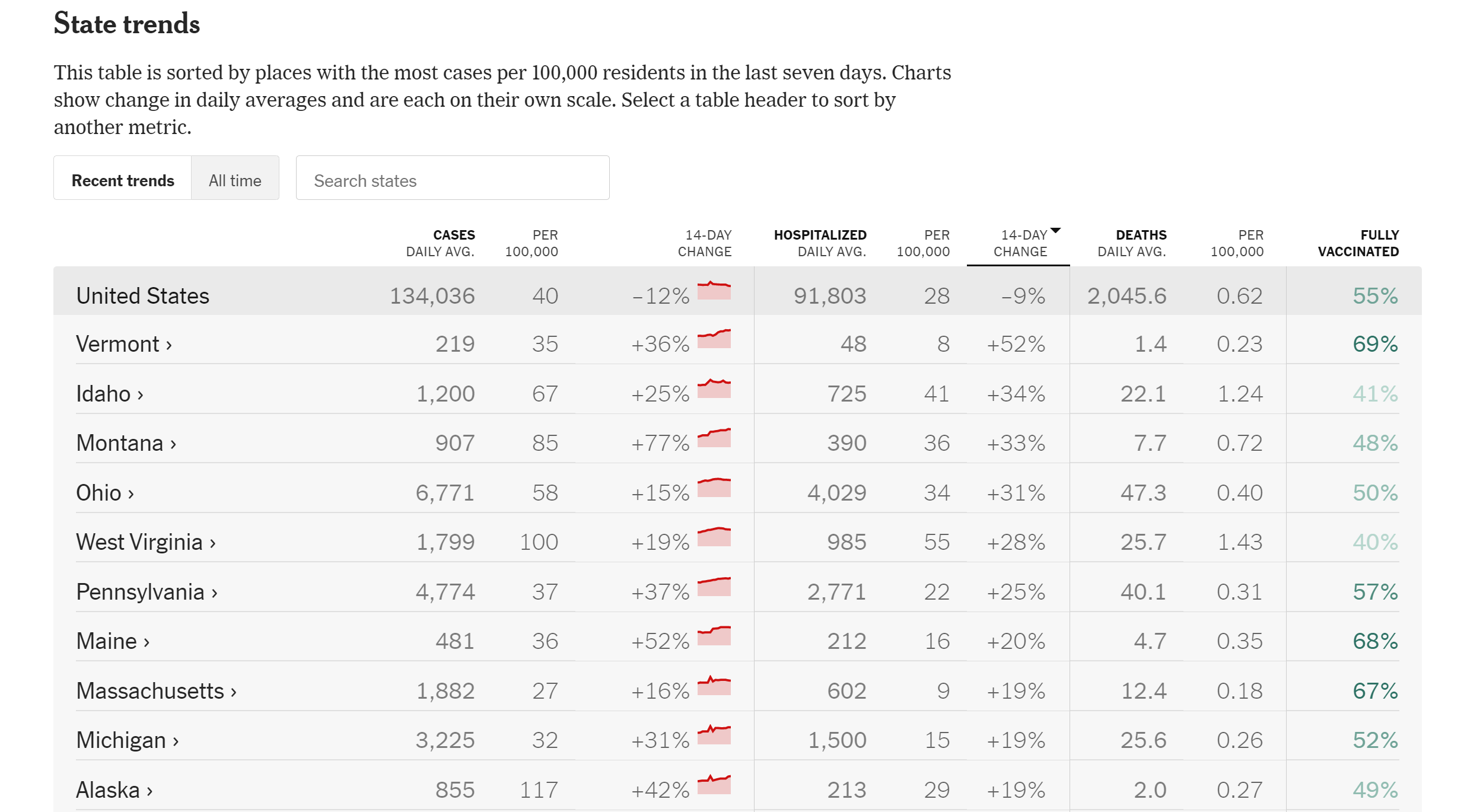Sort table by Fully Vaccinated column
Viewport: 1464px width, 812px height.
[x=1358, y=243]
